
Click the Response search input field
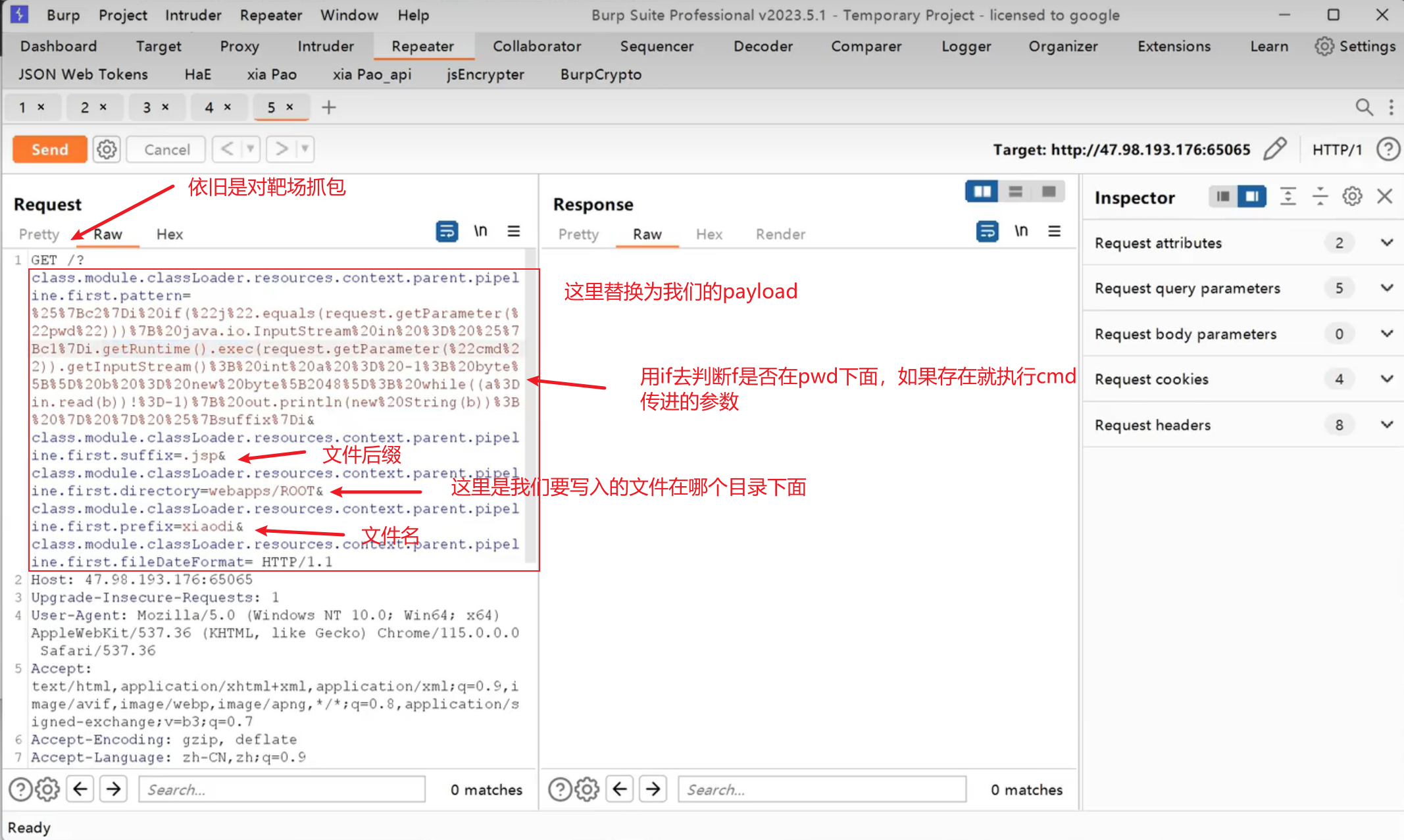click(821, 789)
